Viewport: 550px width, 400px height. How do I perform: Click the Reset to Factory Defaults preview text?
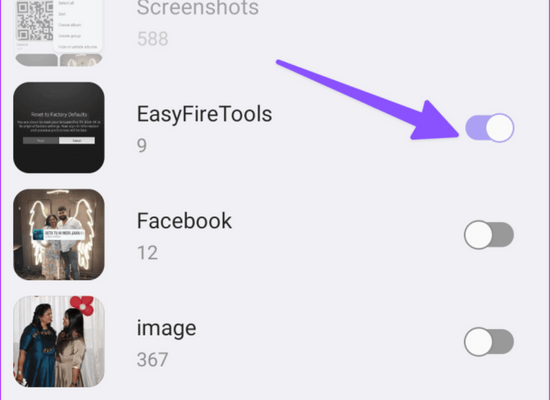pyautogui.click(x=59, y=114)
